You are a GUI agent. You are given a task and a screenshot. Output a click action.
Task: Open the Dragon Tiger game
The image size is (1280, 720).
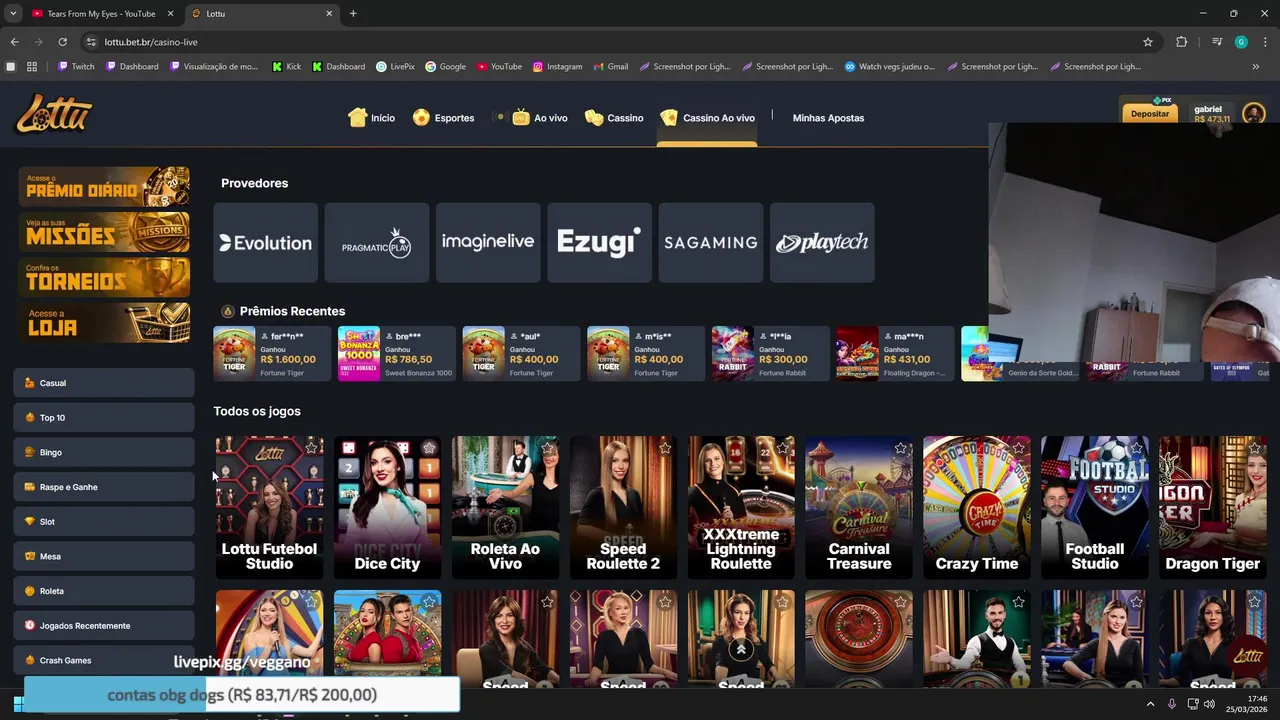coord(1213,507)
